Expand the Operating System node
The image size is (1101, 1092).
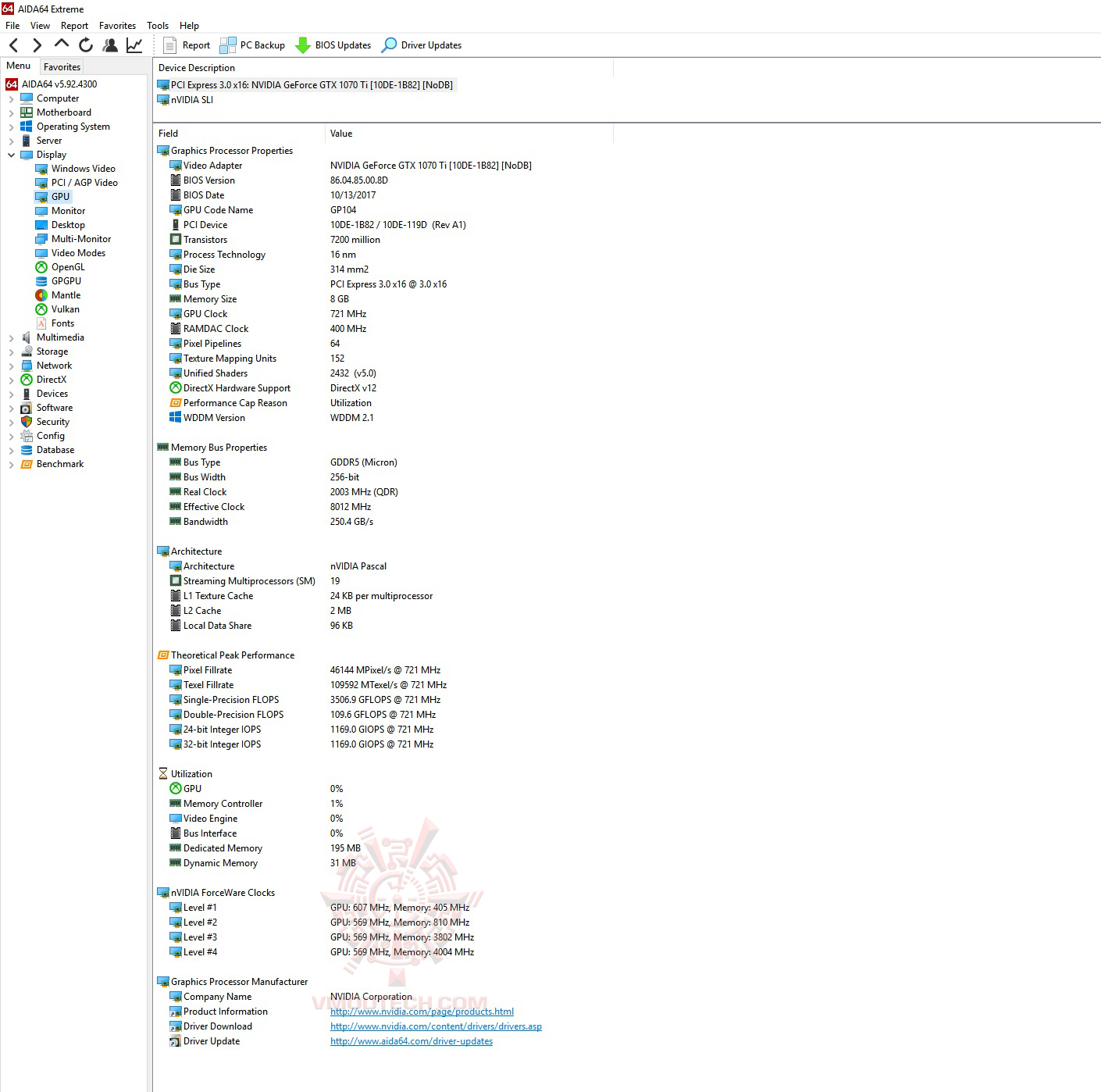11,127
